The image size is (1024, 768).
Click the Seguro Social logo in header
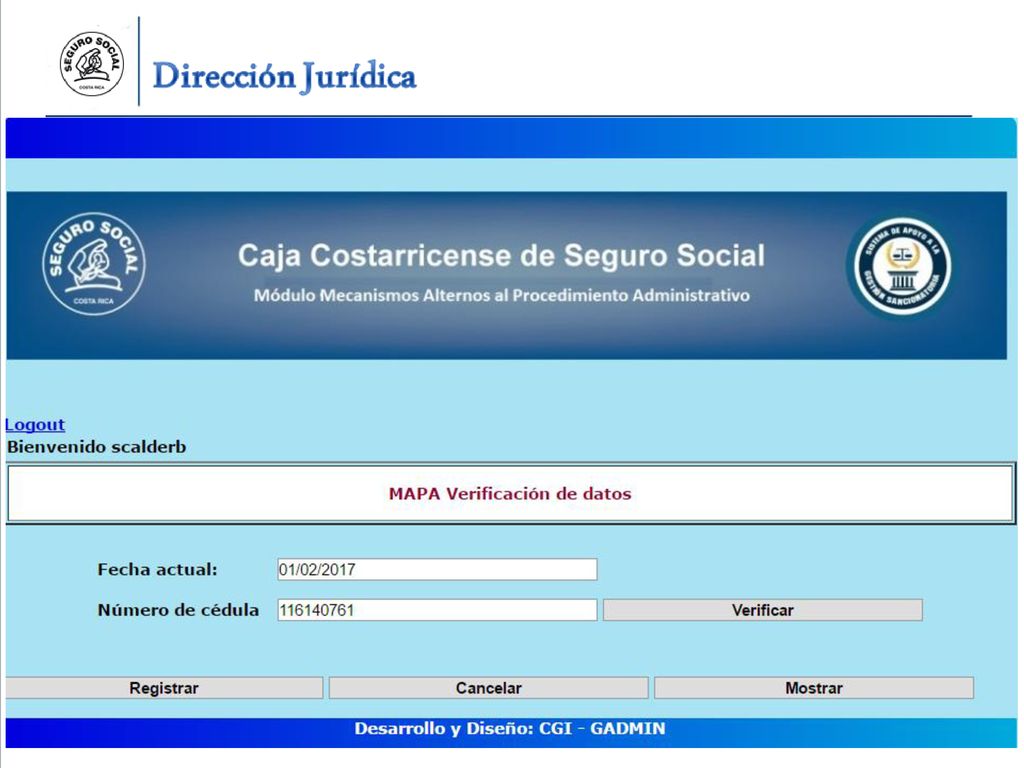pyautogui.click(x=92, y=63)
